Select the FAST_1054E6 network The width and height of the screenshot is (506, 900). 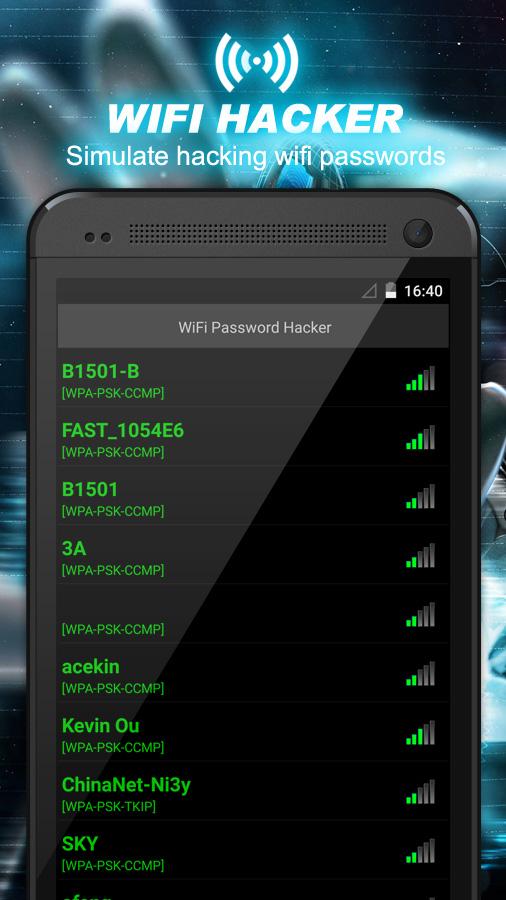252,437
